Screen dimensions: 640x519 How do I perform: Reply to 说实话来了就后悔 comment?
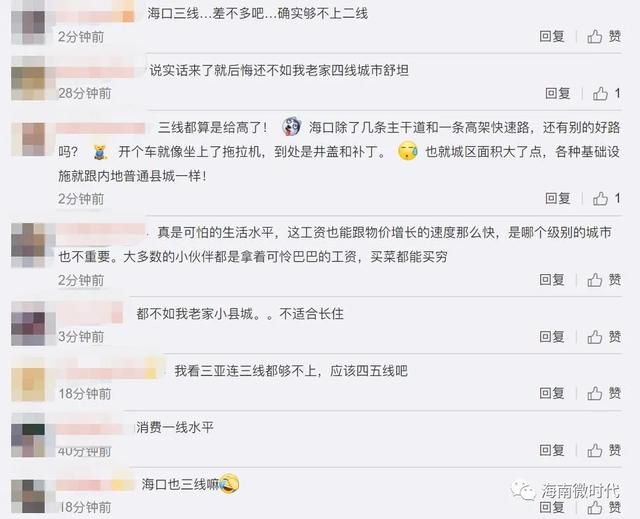point(558,93)
